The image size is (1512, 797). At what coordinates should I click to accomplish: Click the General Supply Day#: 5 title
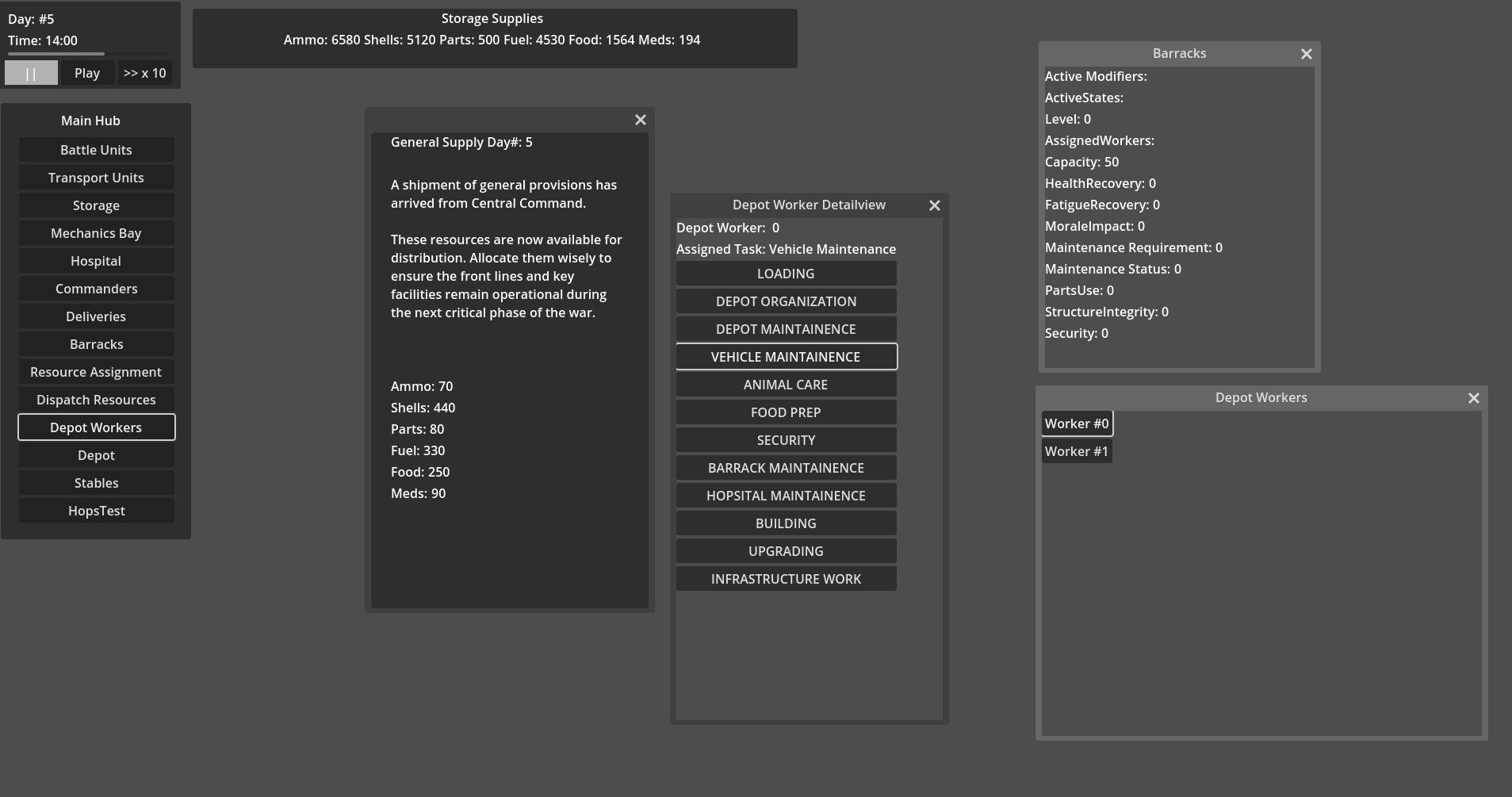tap(461, 142)
